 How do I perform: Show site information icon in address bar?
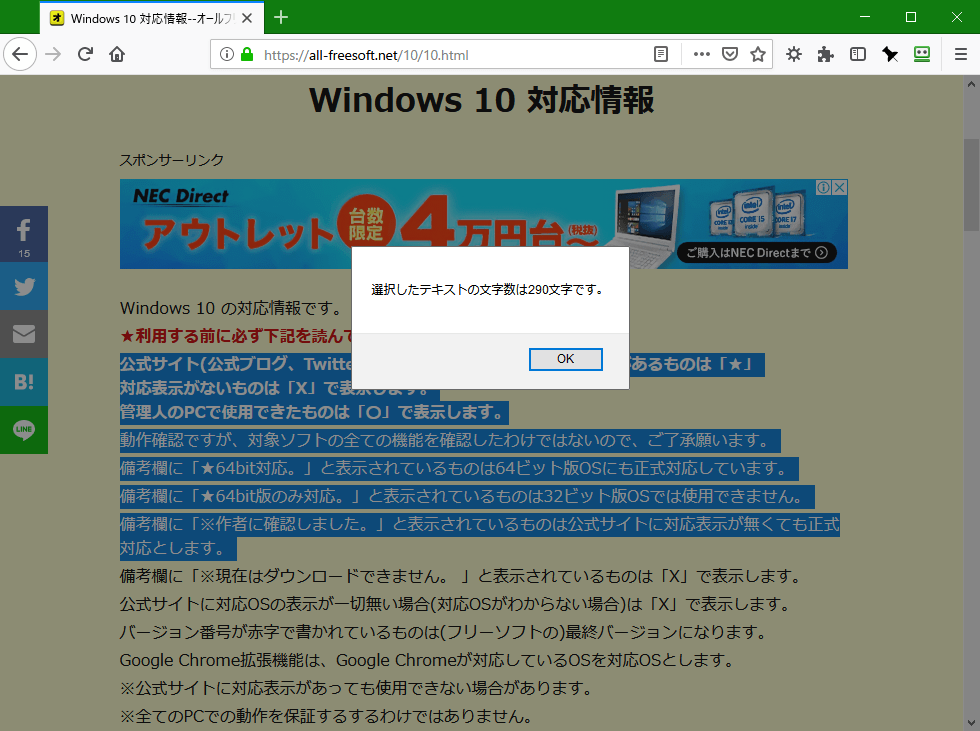[227, 54]
